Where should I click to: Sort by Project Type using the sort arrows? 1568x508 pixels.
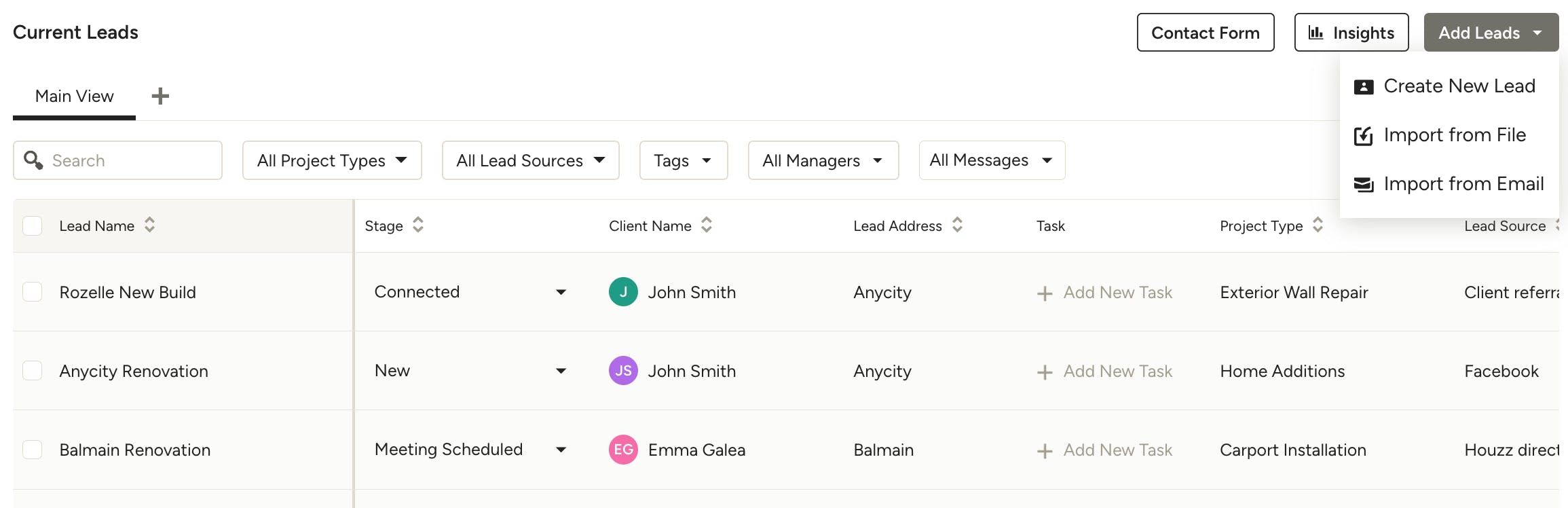(1318, 225)
